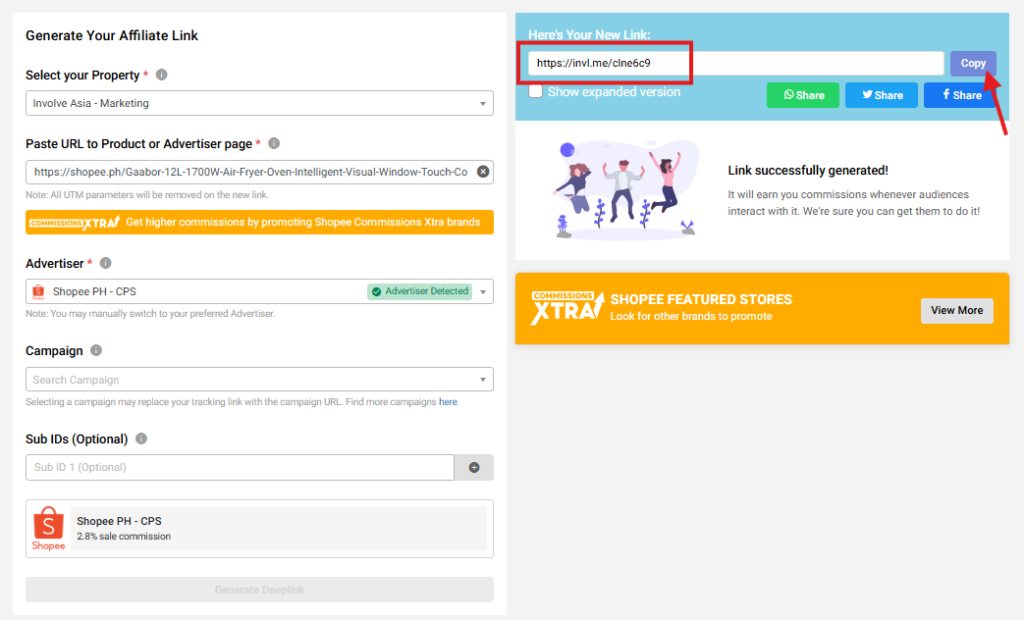Click info icon next to Select your Property

pyautogui.click(x=162, y=75)
